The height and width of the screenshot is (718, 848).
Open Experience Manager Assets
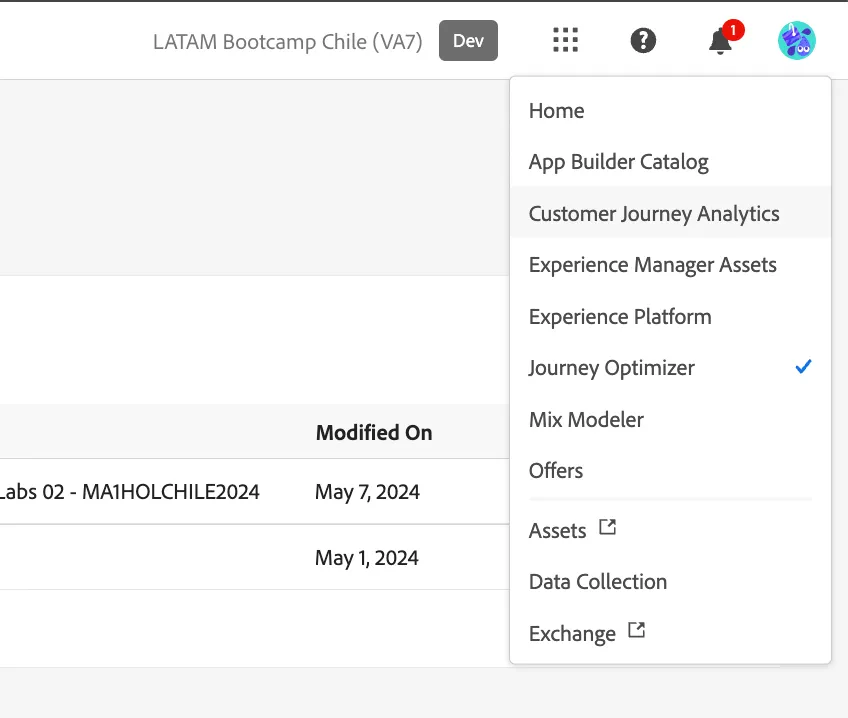670,265
